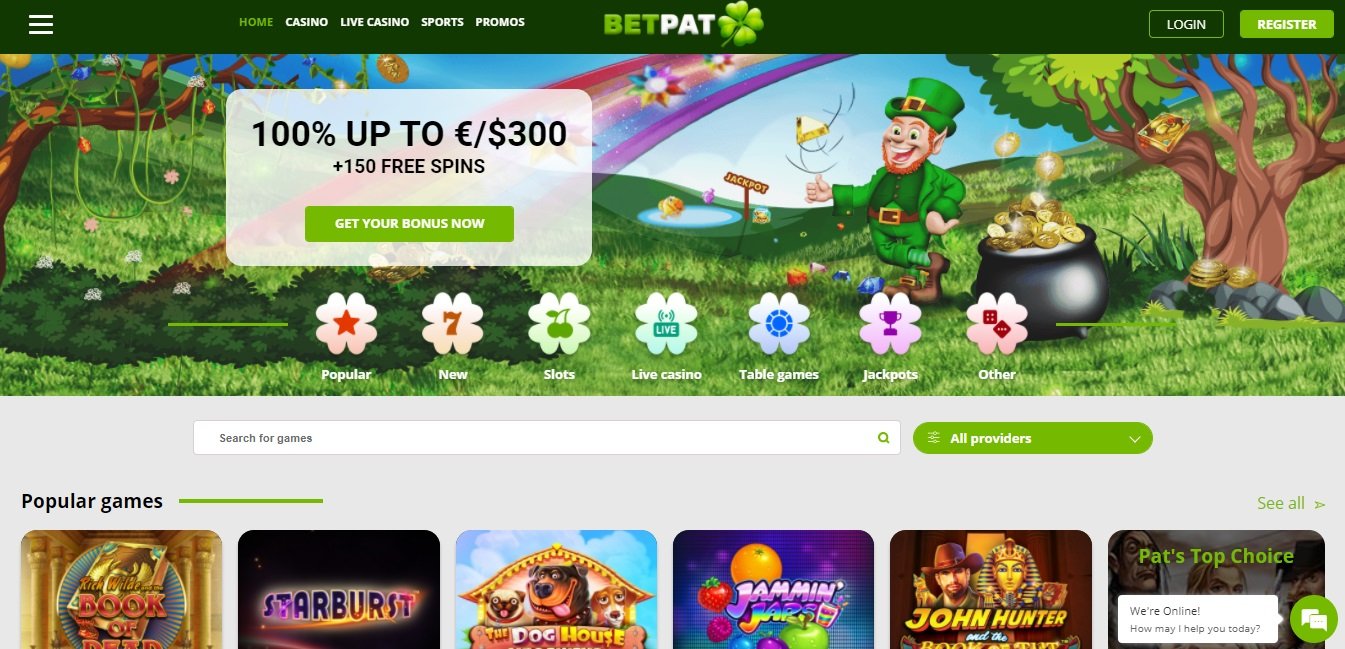Viewport: 1345px width, 649px height.
Task: Click the search magnifier icon
Action: pos(883,438)
